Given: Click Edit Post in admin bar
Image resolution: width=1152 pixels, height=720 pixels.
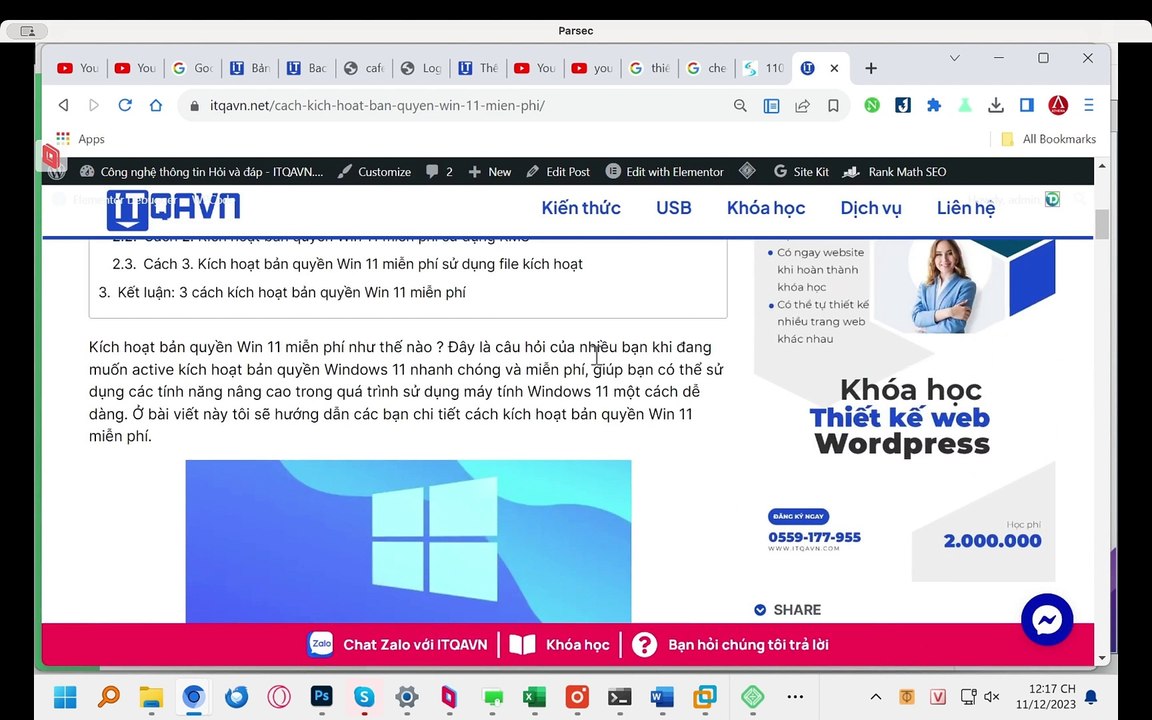Looking at the screenshot, I should 558,172.
